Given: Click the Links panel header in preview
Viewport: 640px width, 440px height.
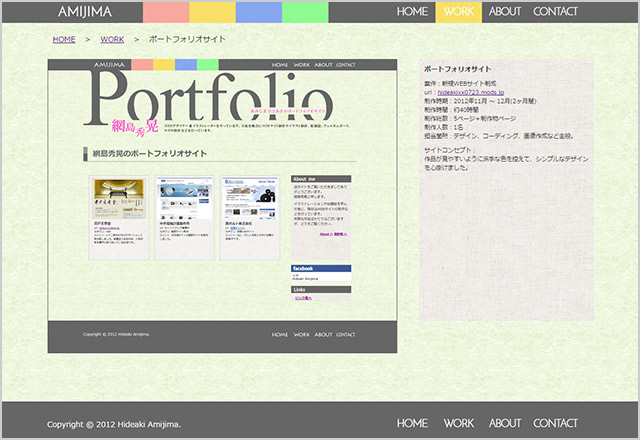Looking at the screenshot, I should tap(321, 289).
